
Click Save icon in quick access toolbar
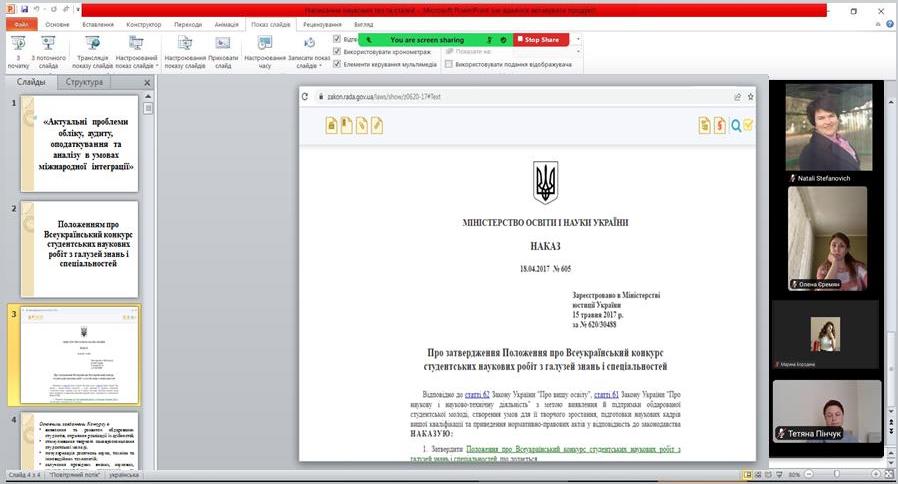tap(24, 10)
